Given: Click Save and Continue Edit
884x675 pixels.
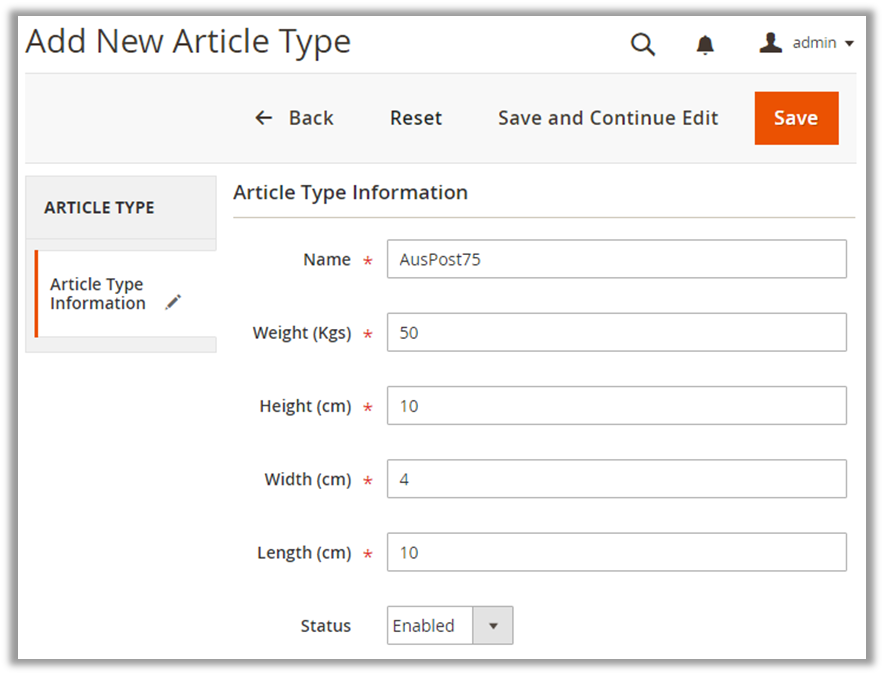Looking at the screenshot, I should [x=608, y=118].
